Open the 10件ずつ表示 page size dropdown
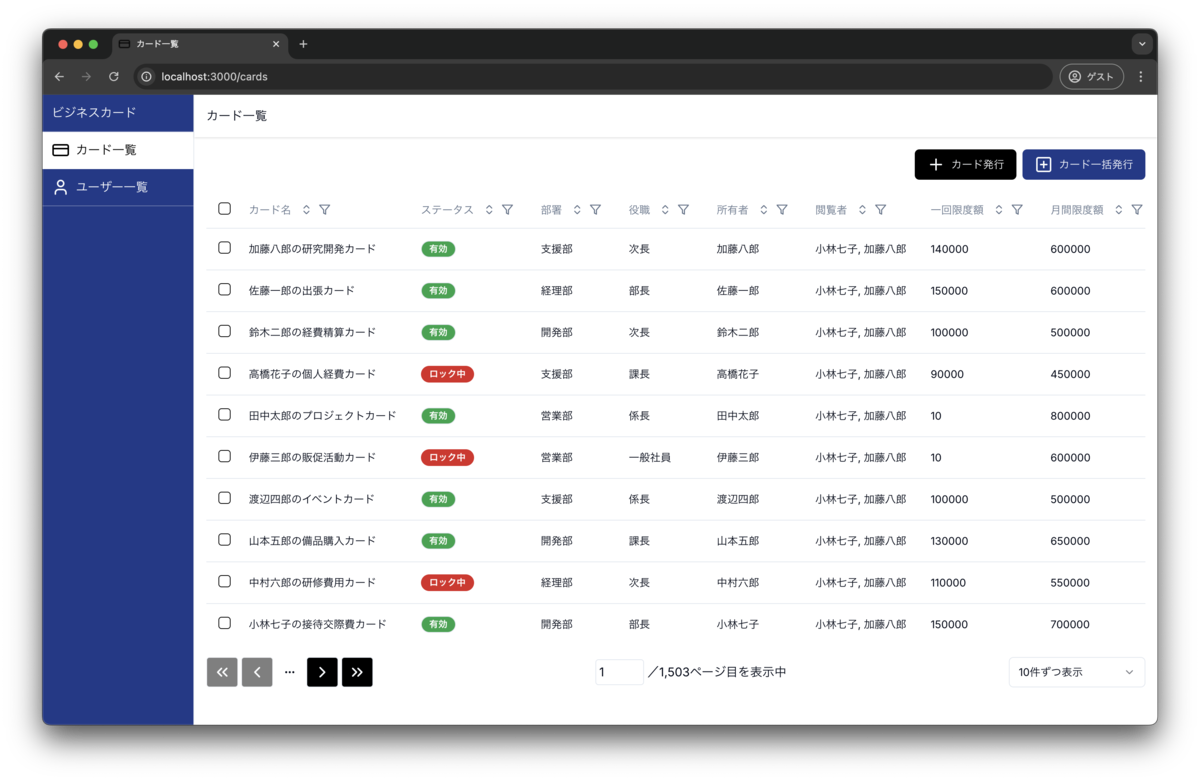Image resolution: width=1200 pixels, height=781 pixels. click(x=1076, y=672)
